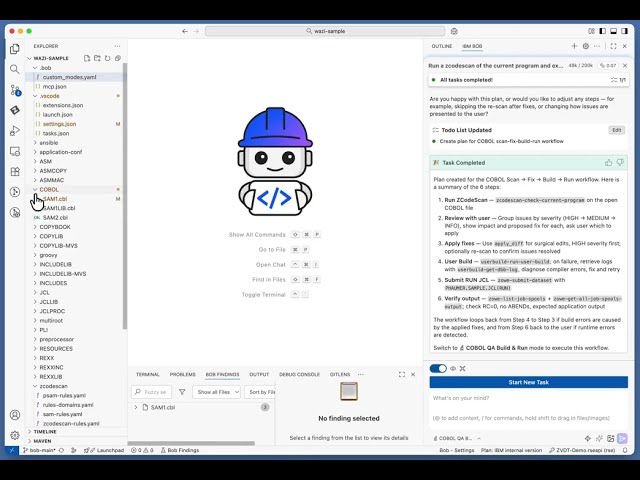Click the Explorer vertical scrollbar

coord(125,196)
